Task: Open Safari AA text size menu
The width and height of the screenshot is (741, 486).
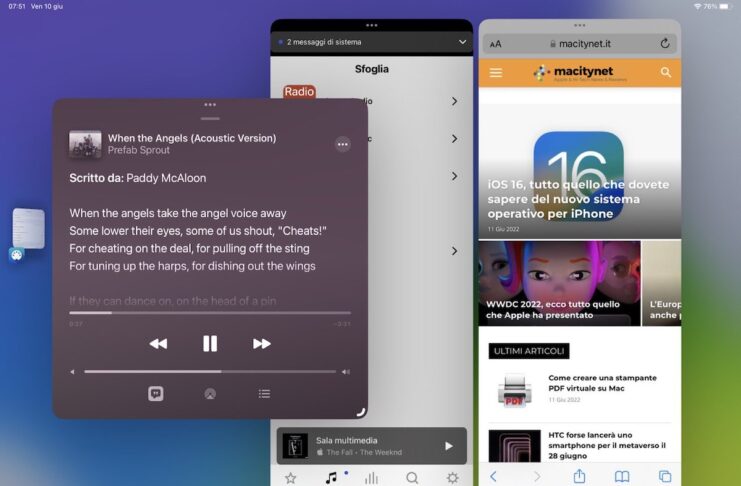Action: point(495,44)
